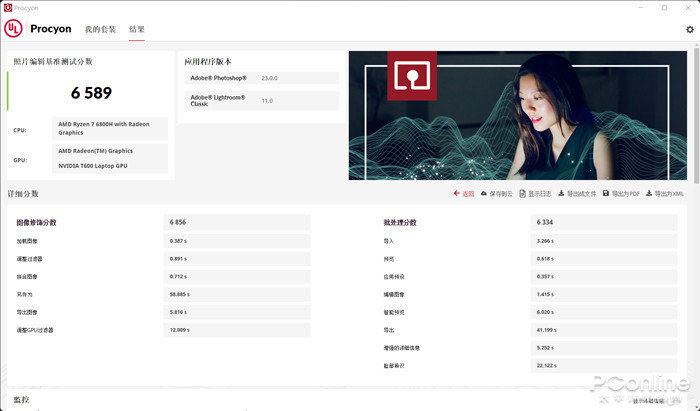700x411 pixels.
Task: Click NVIDIA T600 Laptop GPU entry
Action: point(93,166)
